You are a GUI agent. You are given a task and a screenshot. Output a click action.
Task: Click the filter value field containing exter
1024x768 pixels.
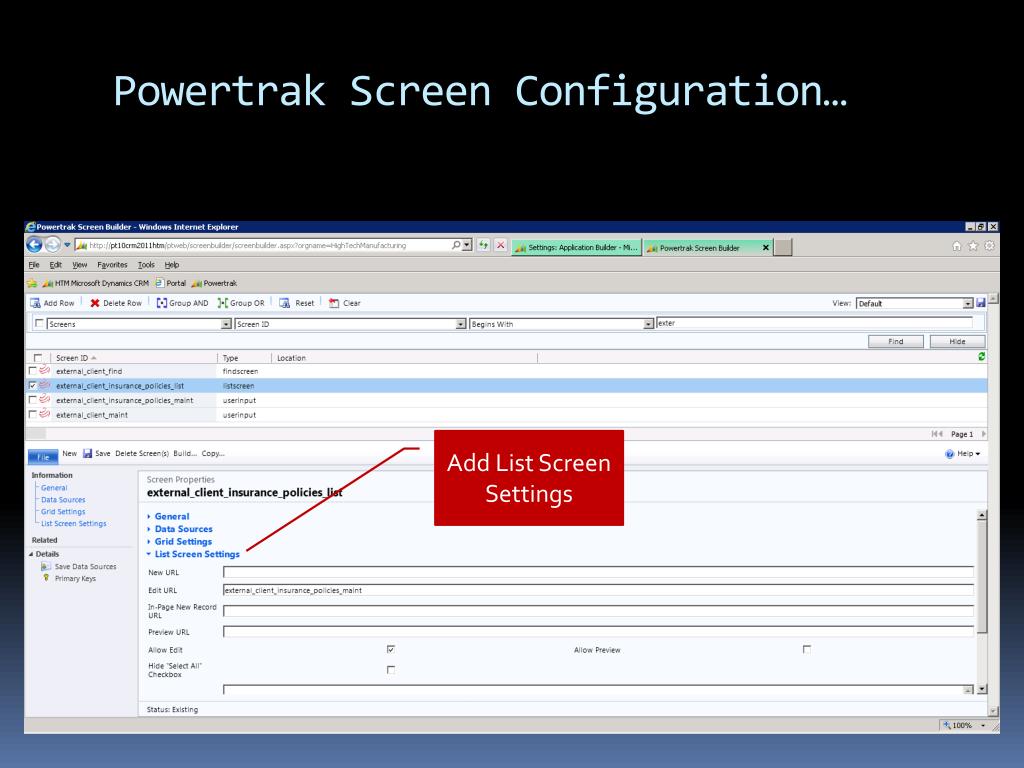[815, 323]
